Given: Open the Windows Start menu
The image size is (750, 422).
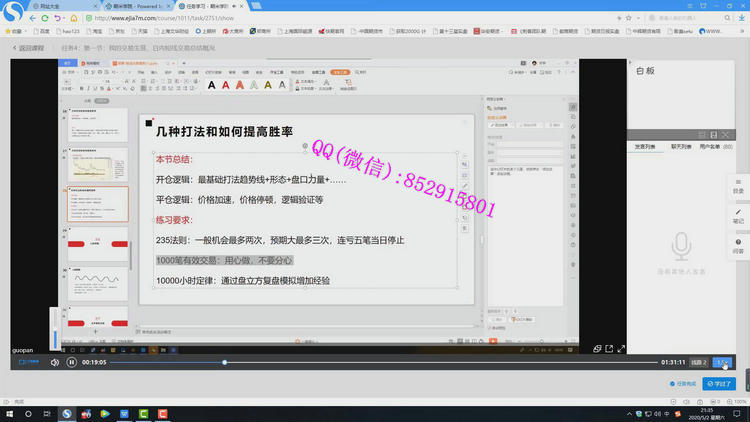Looking at the screenshot, I should click(9, 414).
